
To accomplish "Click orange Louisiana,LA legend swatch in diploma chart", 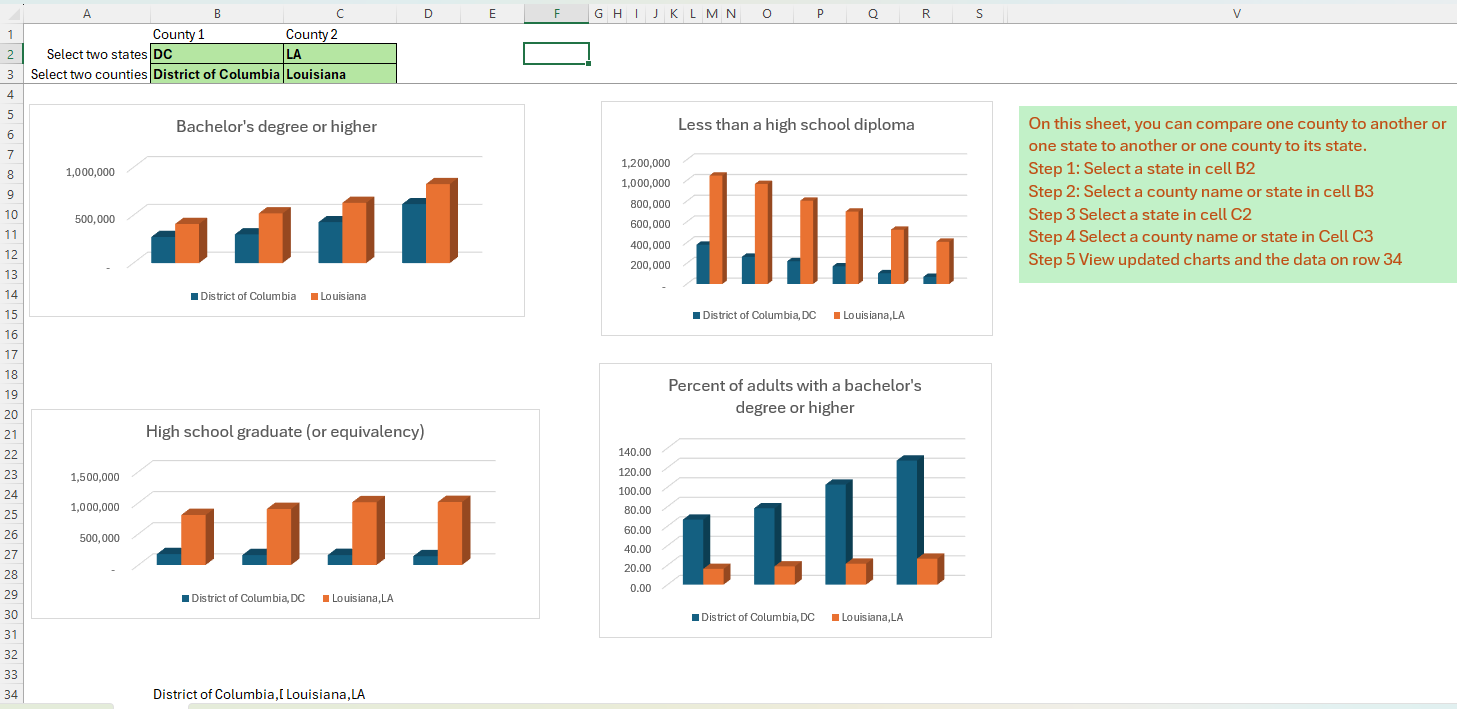I will pyautogui.click(x=837, y=316).
